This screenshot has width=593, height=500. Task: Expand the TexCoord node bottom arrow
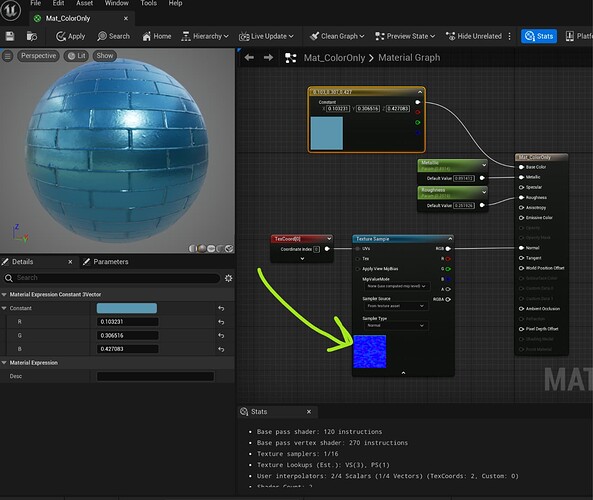point(302,259)
